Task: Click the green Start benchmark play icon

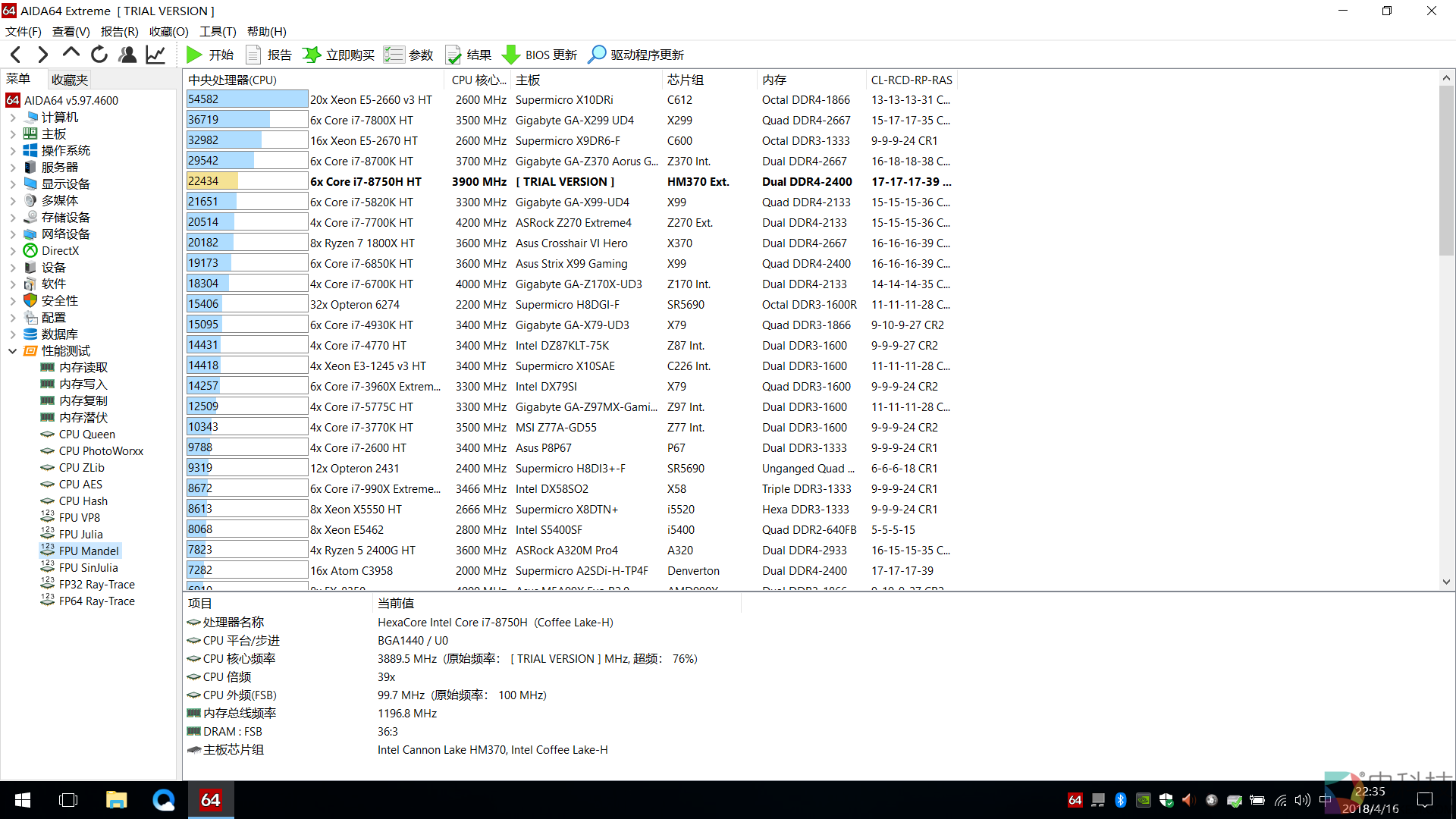Action: (194, 55)
